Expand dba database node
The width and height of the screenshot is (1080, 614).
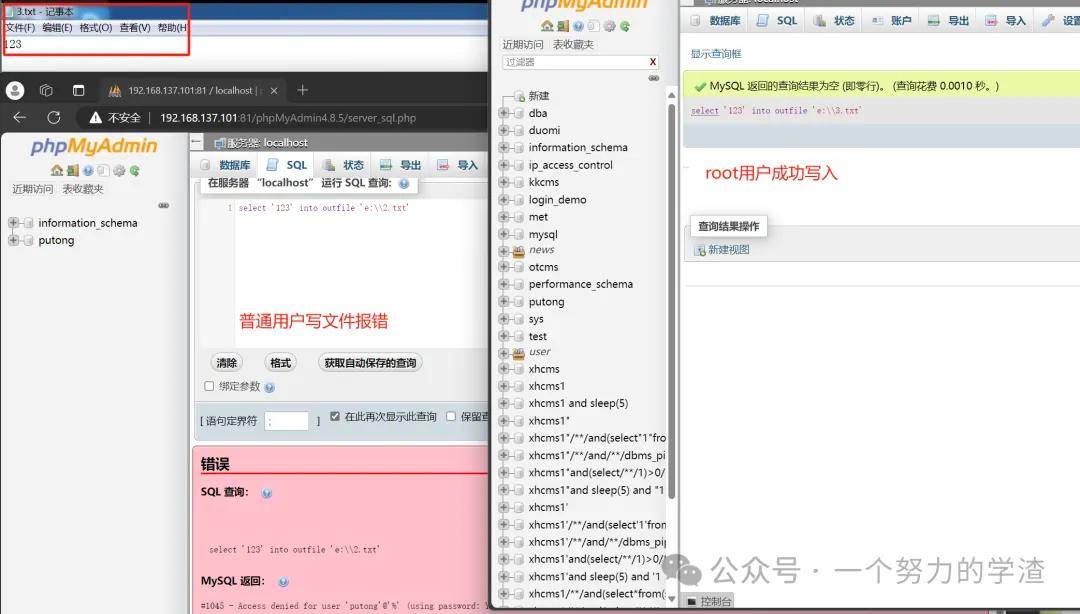point(504,113)
